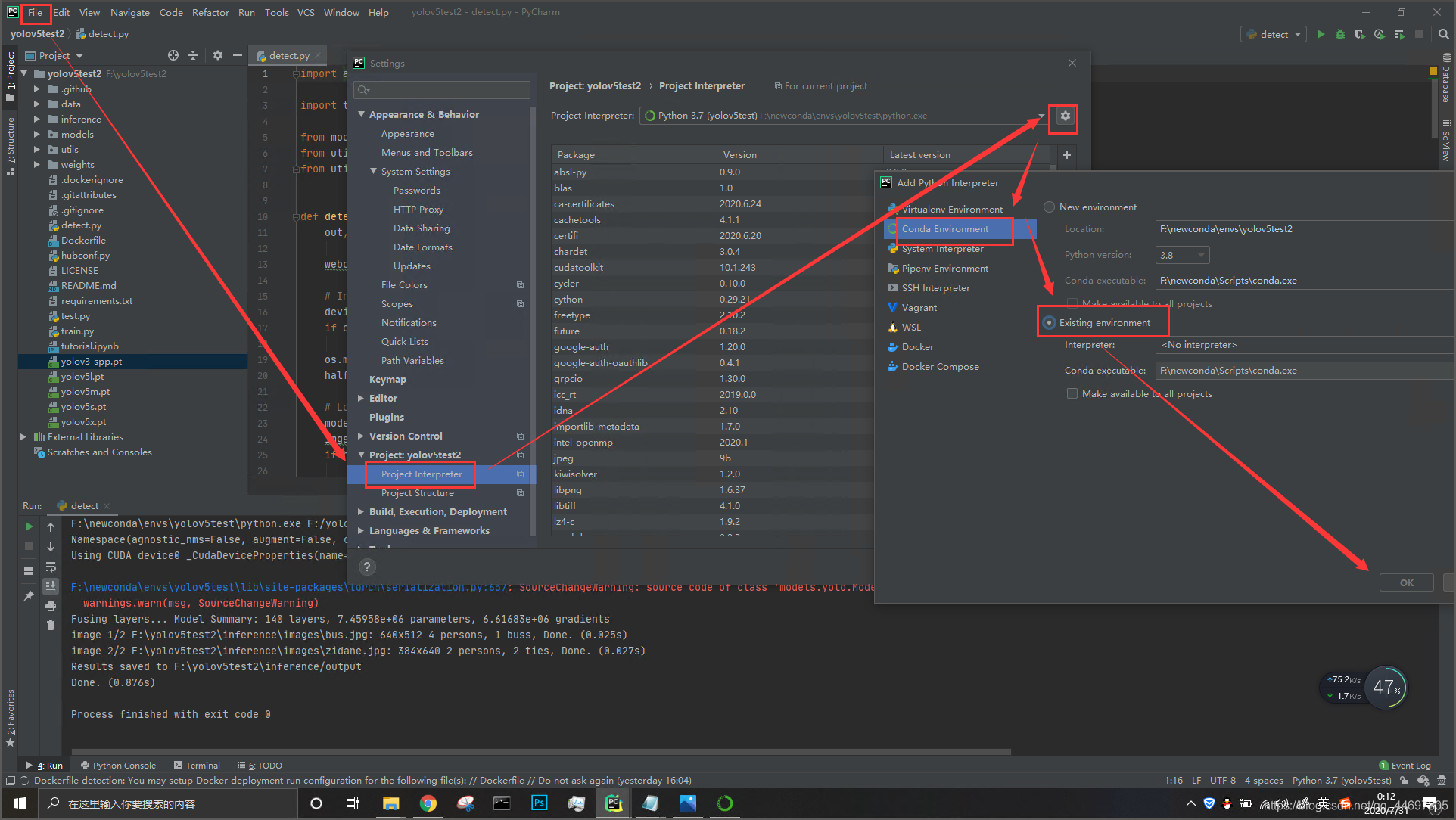The width and height of the screenshot is (1456, 820).
Task: Click the print icon in Run panel
Action: (x=51, y=606)
